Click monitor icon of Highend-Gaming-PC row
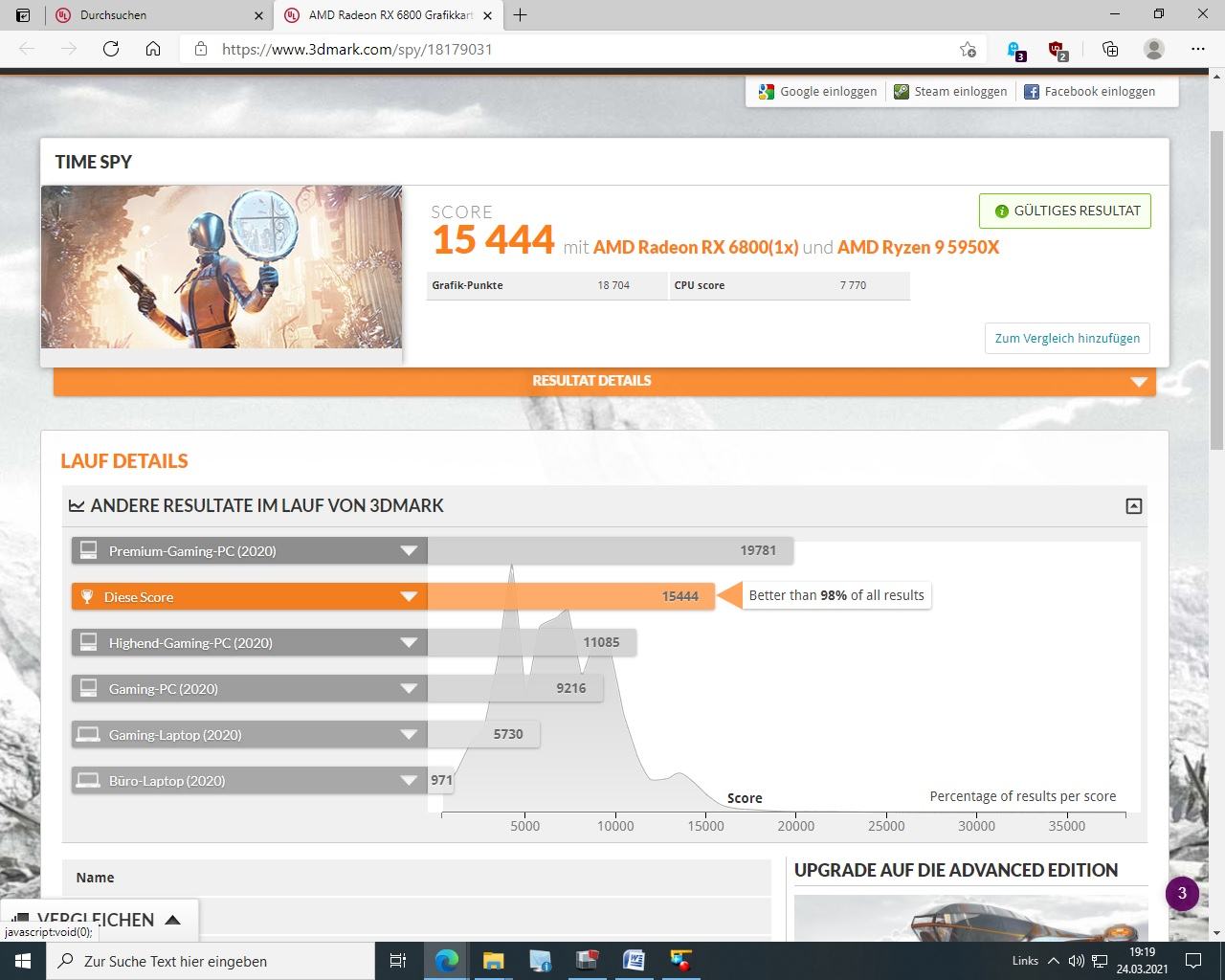 tap(88, 642)
